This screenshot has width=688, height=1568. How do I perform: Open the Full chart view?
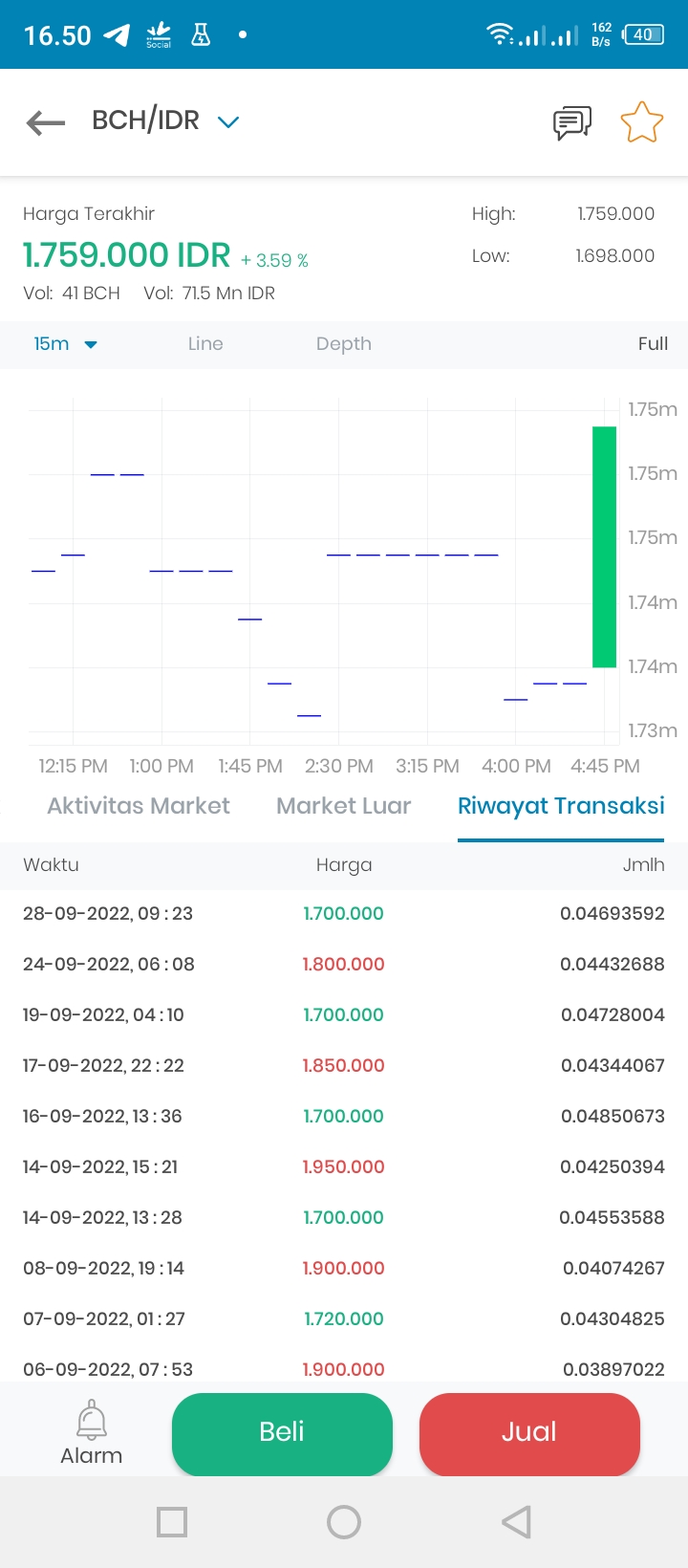pyautogui.click(x=653, y=344)
